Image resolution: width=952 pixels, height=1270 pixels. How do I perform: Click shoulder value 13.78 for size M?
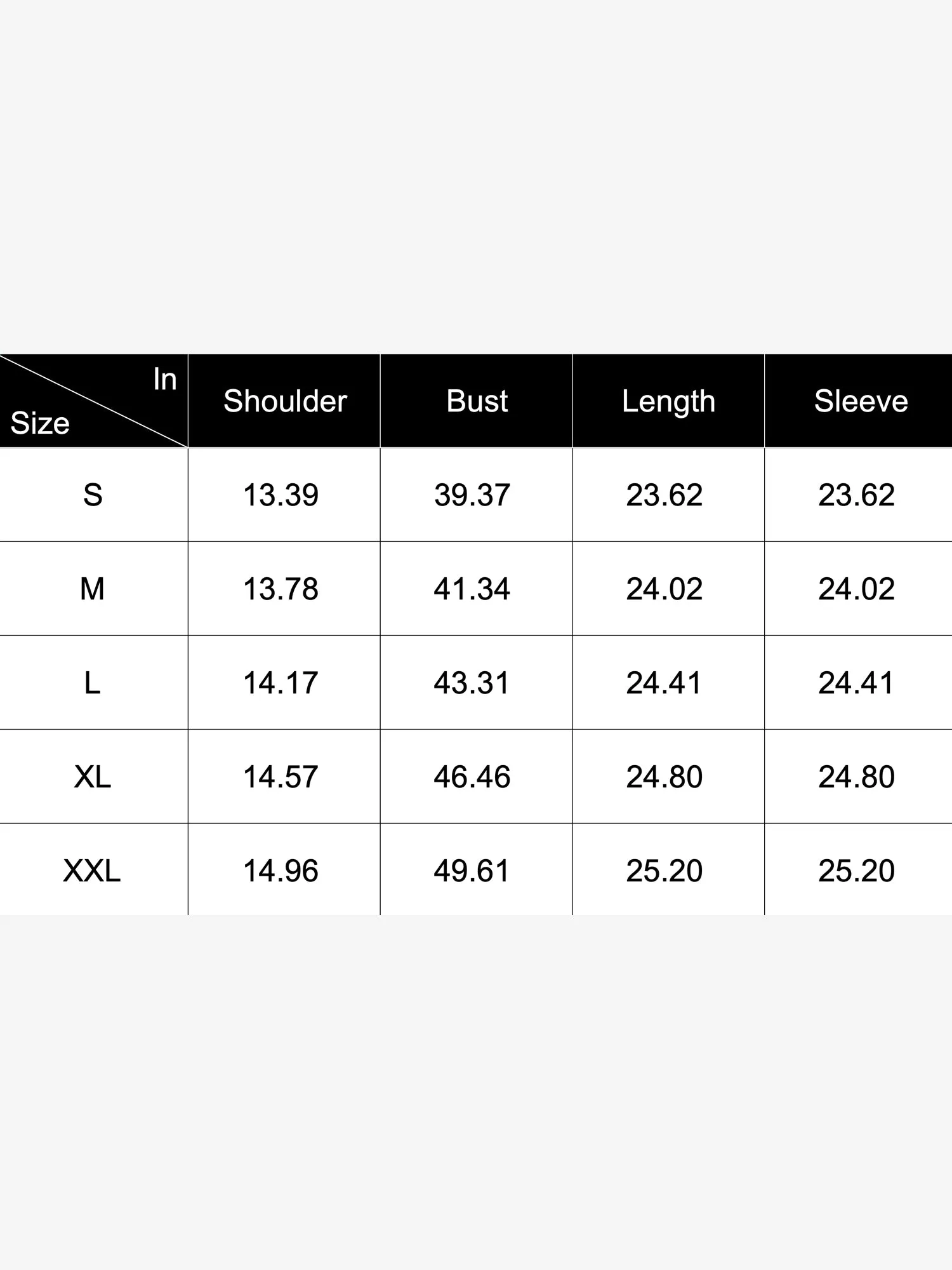281,589
